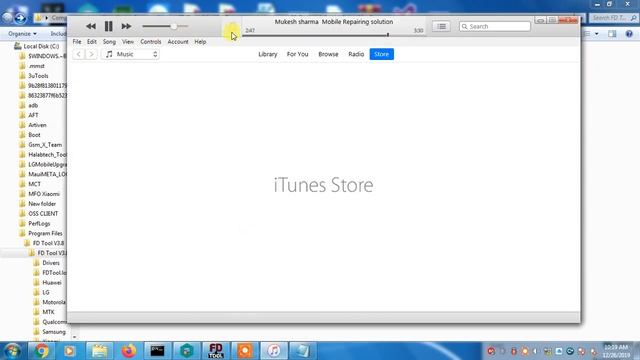Open the Help menu in iTunes

200,42
